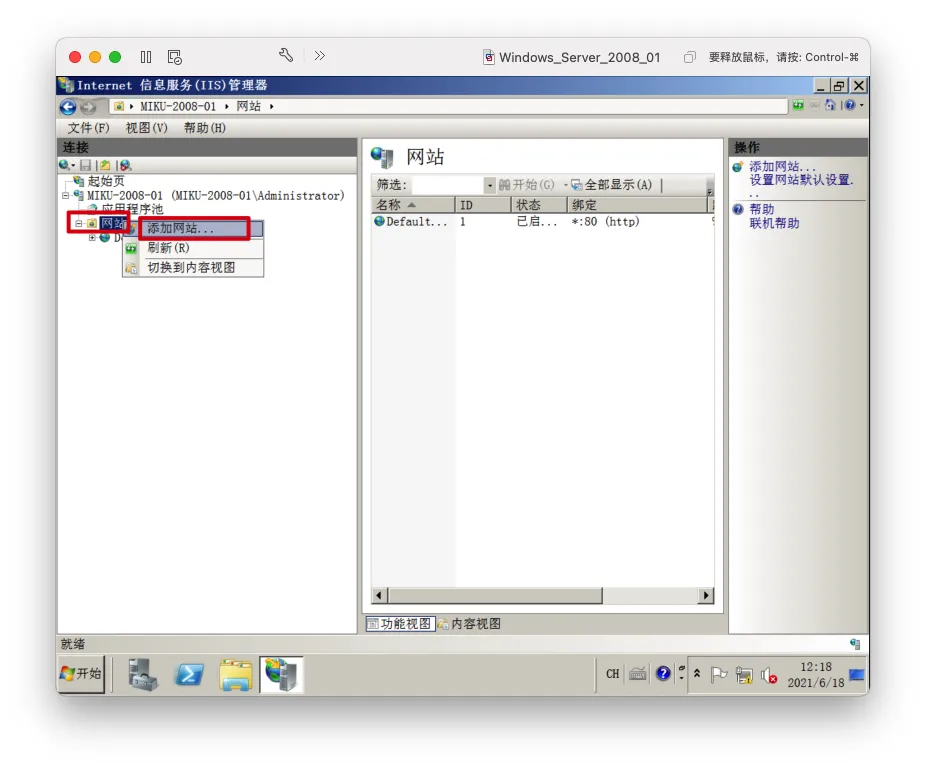
Task: Click the network warning icon in tray
Action: pos(744,675)
